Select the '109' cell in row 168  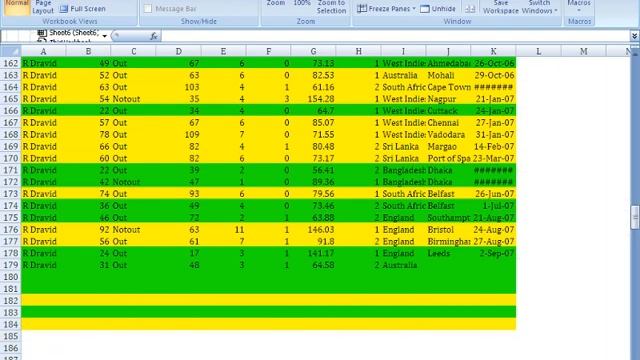(178, 134)
